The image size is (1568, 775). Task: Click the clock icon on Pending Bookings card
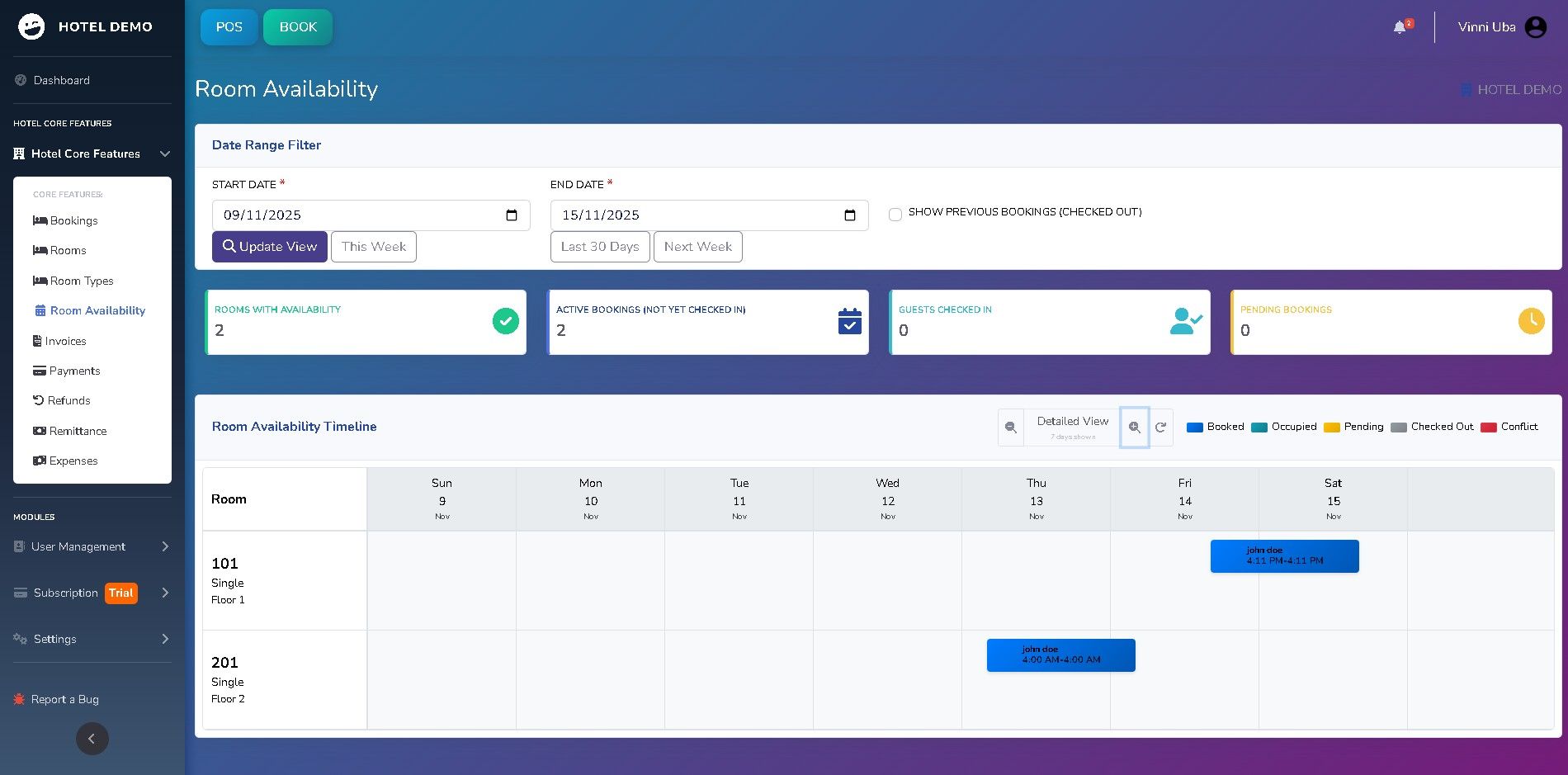[1532, 321]
